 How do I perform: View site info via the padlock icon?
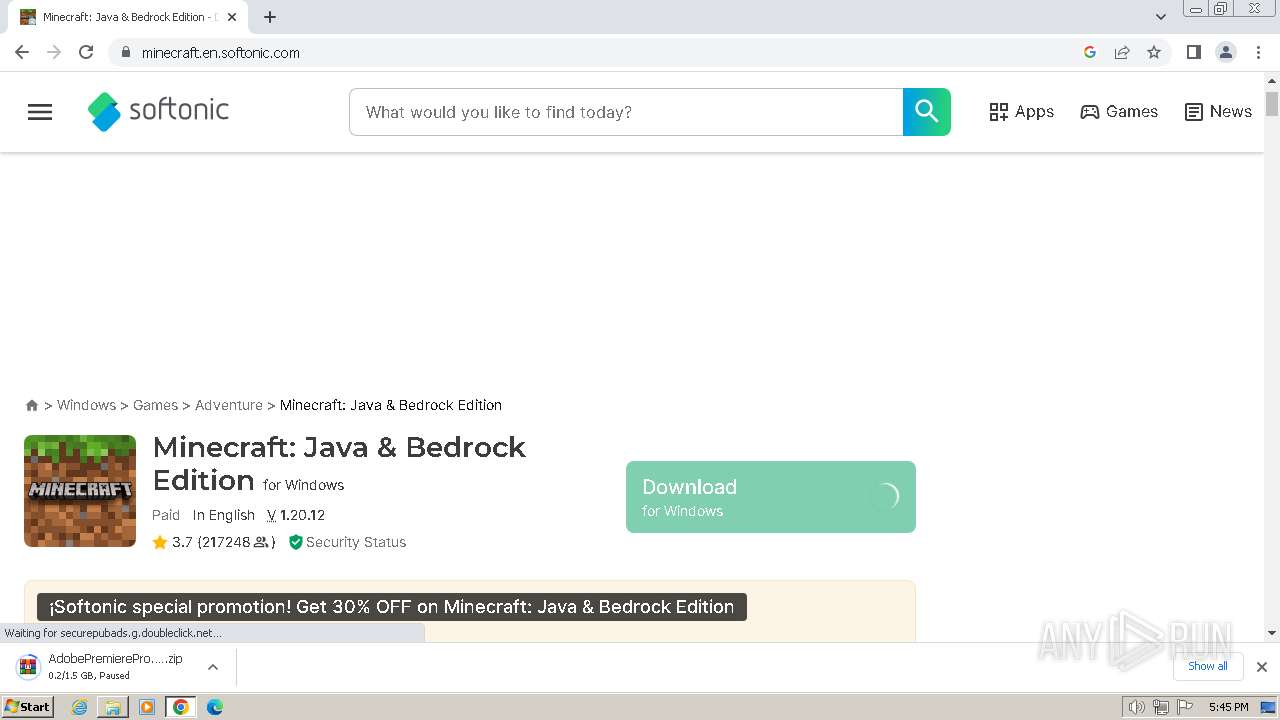[x=125, y=52]
